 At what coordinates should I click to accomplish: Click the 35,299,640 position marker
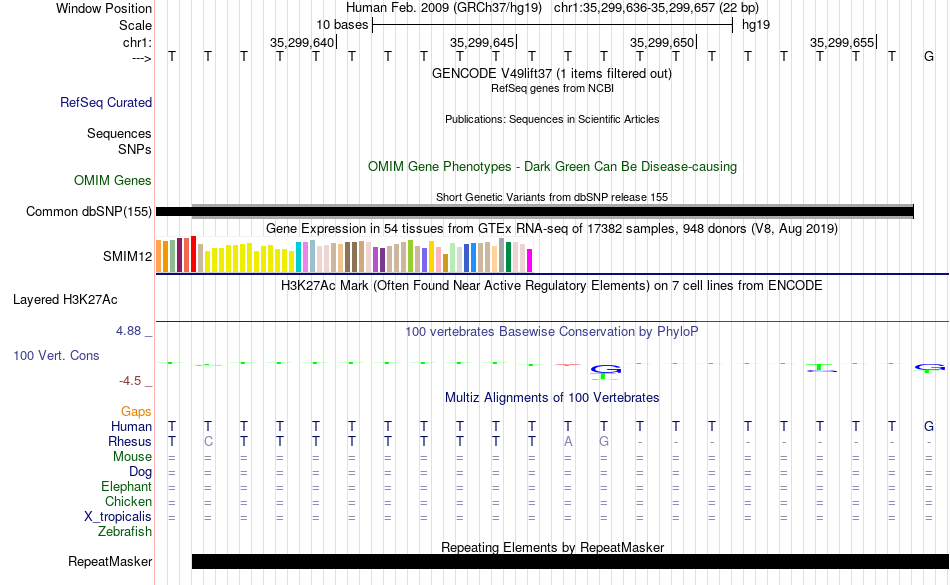coord(302,42)
